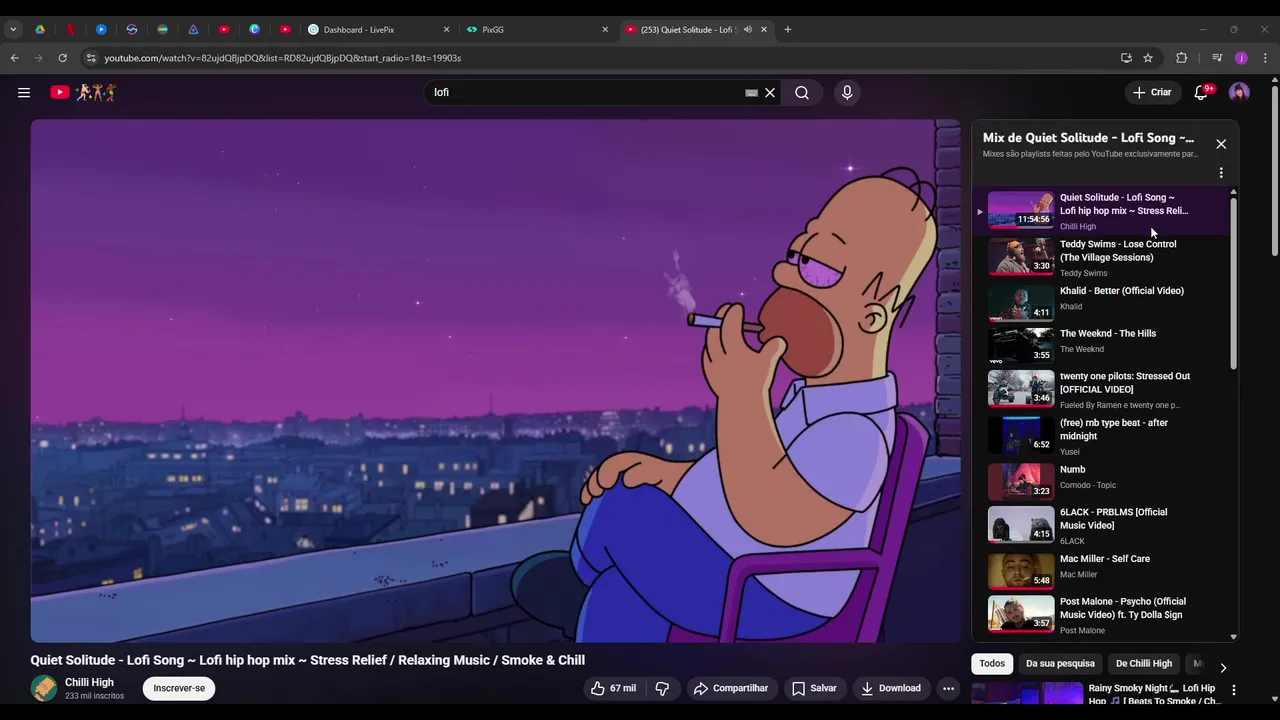Close the PixGG tab
The image size is (1280, 720).
tap(605, 29)
